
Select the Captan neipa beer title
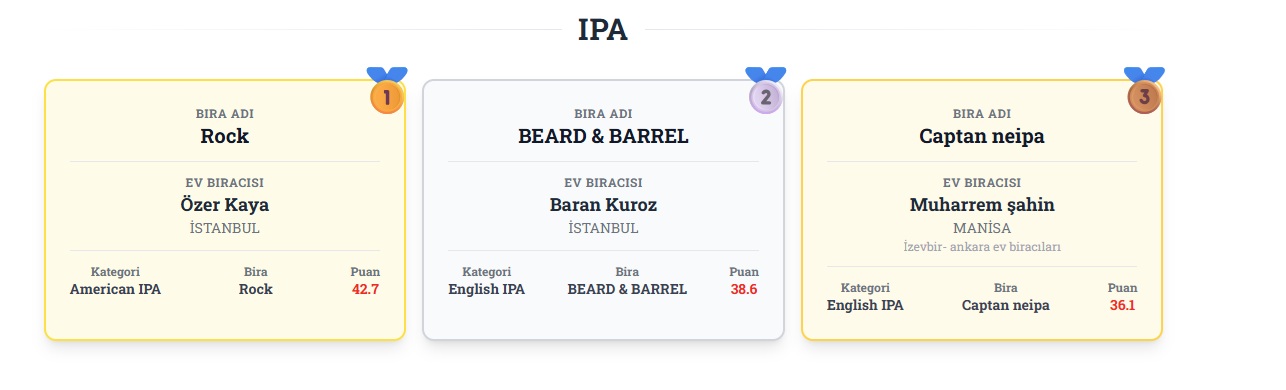982,136
